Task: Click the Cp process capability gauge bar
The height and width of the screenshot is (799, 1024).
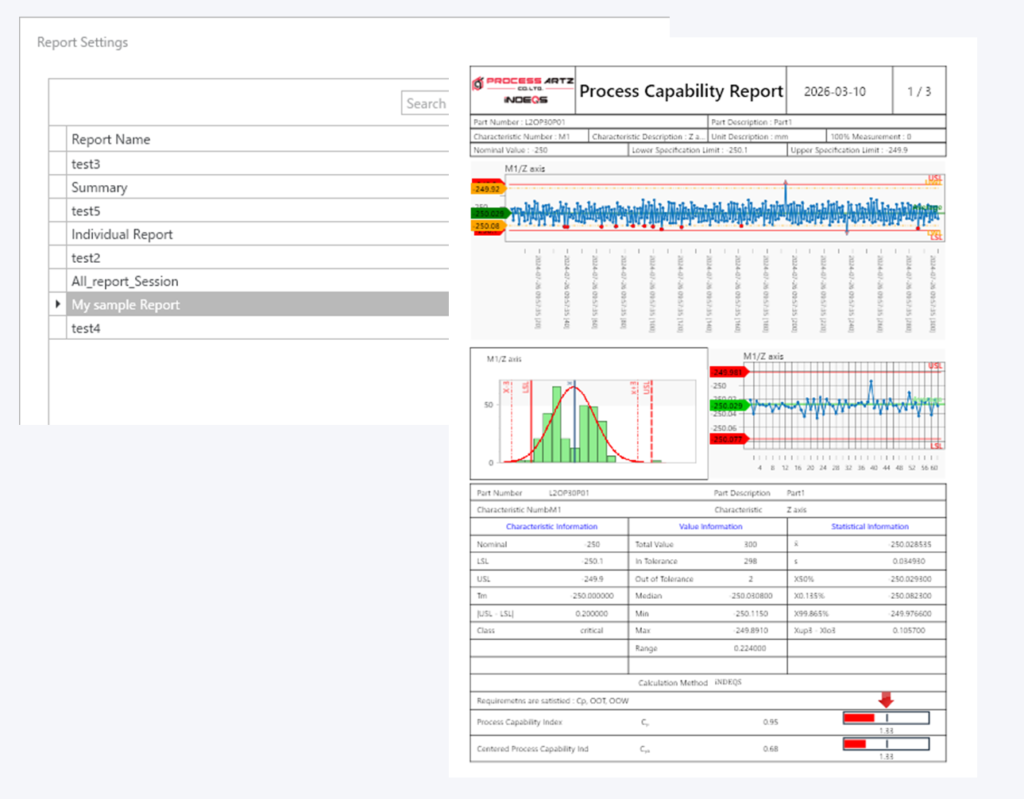Action: [885, 718]
